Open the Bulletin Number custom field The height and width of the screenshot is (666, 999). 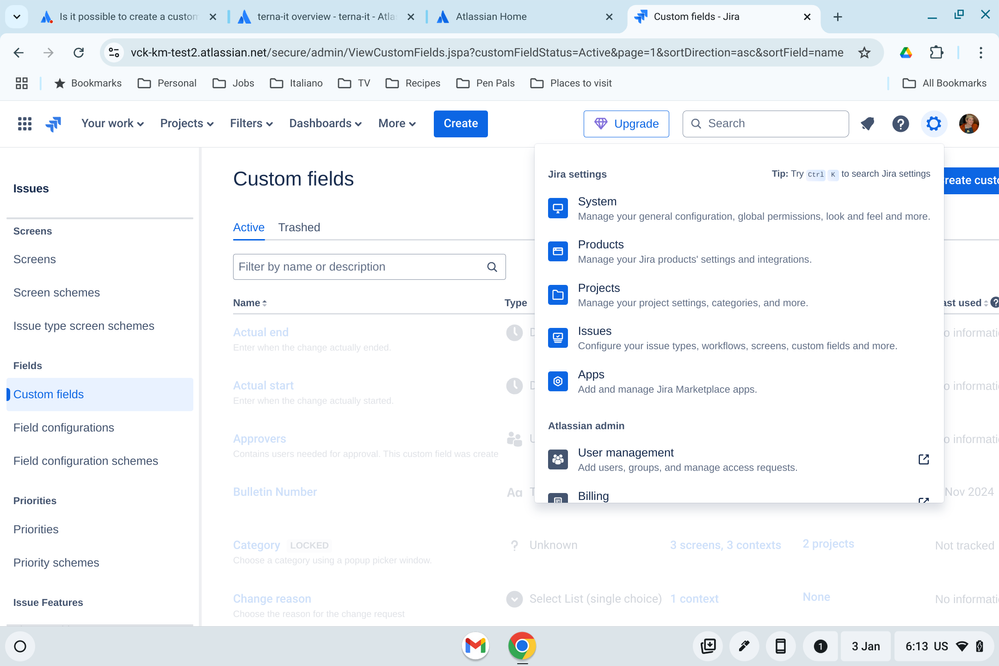point(275,492)
